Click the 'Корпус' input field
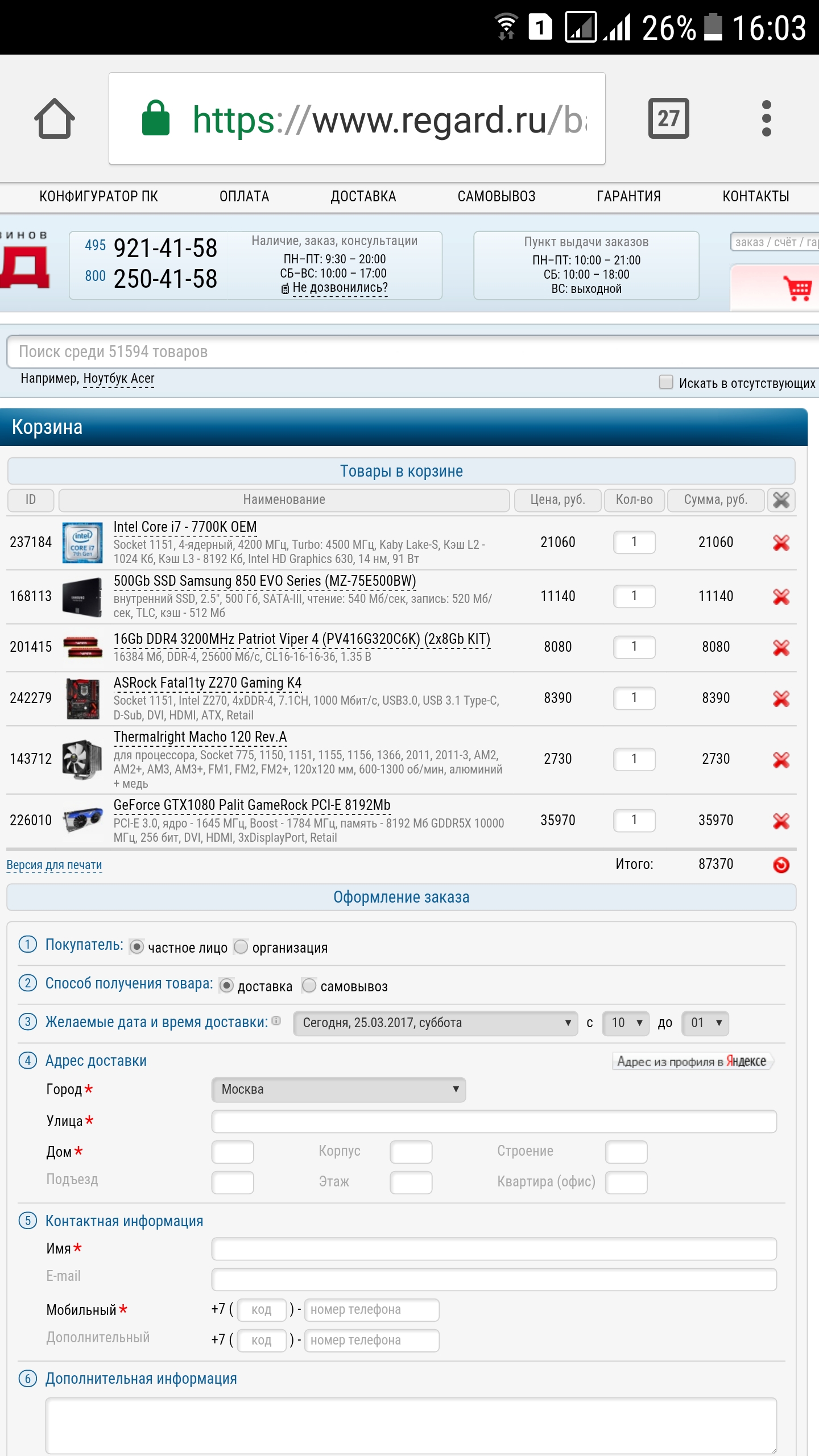This screenshot has height=1456, width=819. click(411, 1152)
